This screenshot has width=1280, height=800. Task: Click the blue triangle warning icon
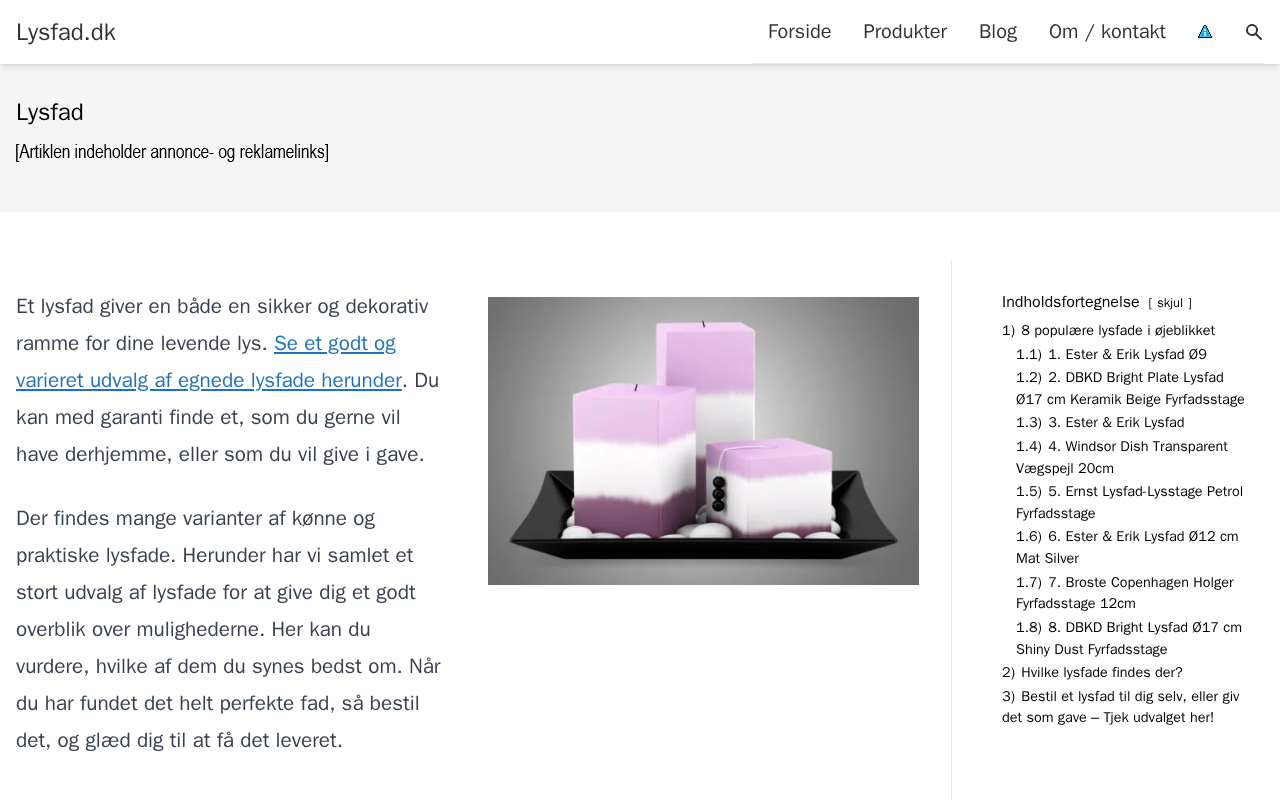1205,32
